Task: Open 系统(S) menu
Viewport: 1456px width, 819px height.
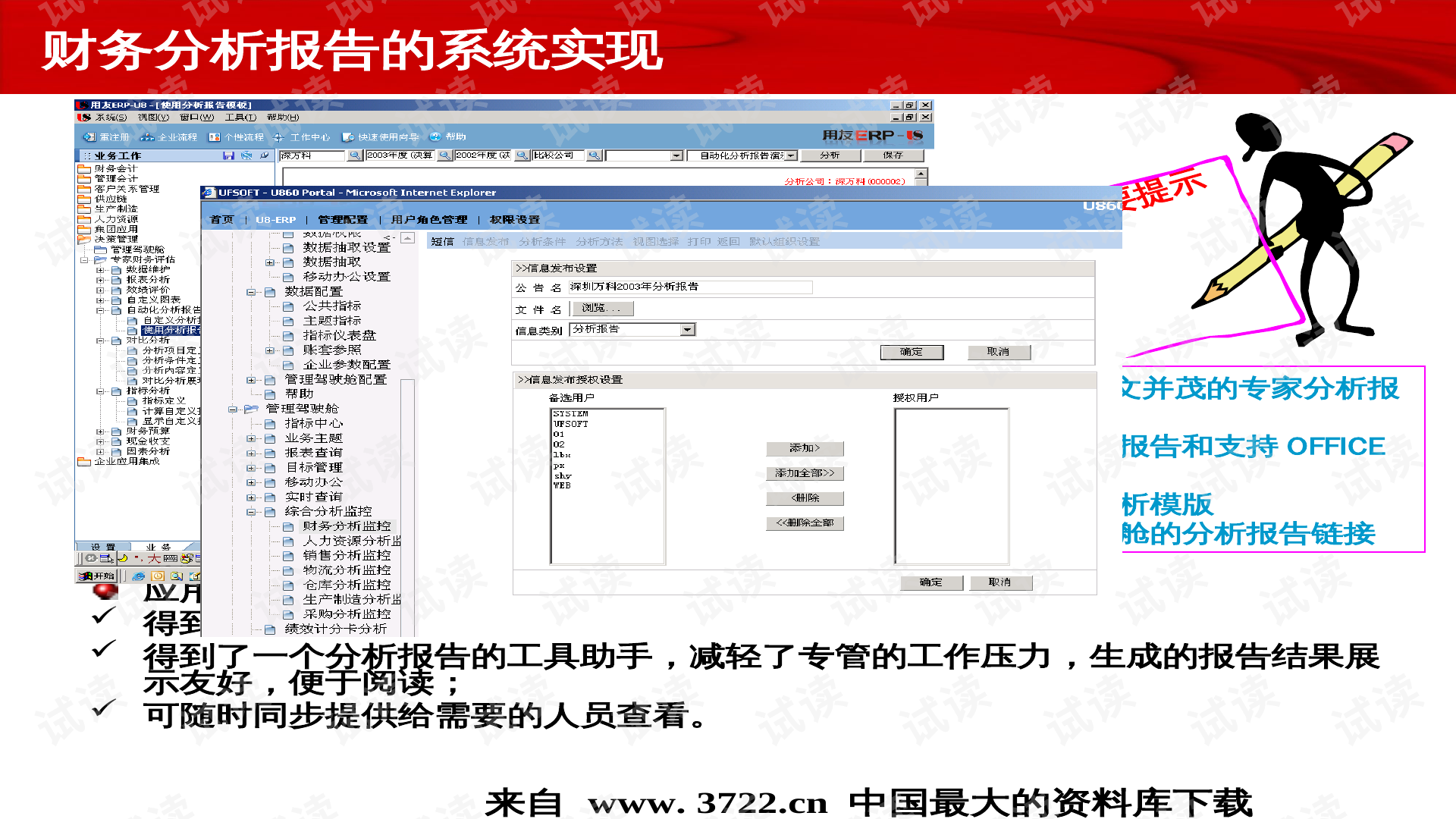Action: [111, 118]
